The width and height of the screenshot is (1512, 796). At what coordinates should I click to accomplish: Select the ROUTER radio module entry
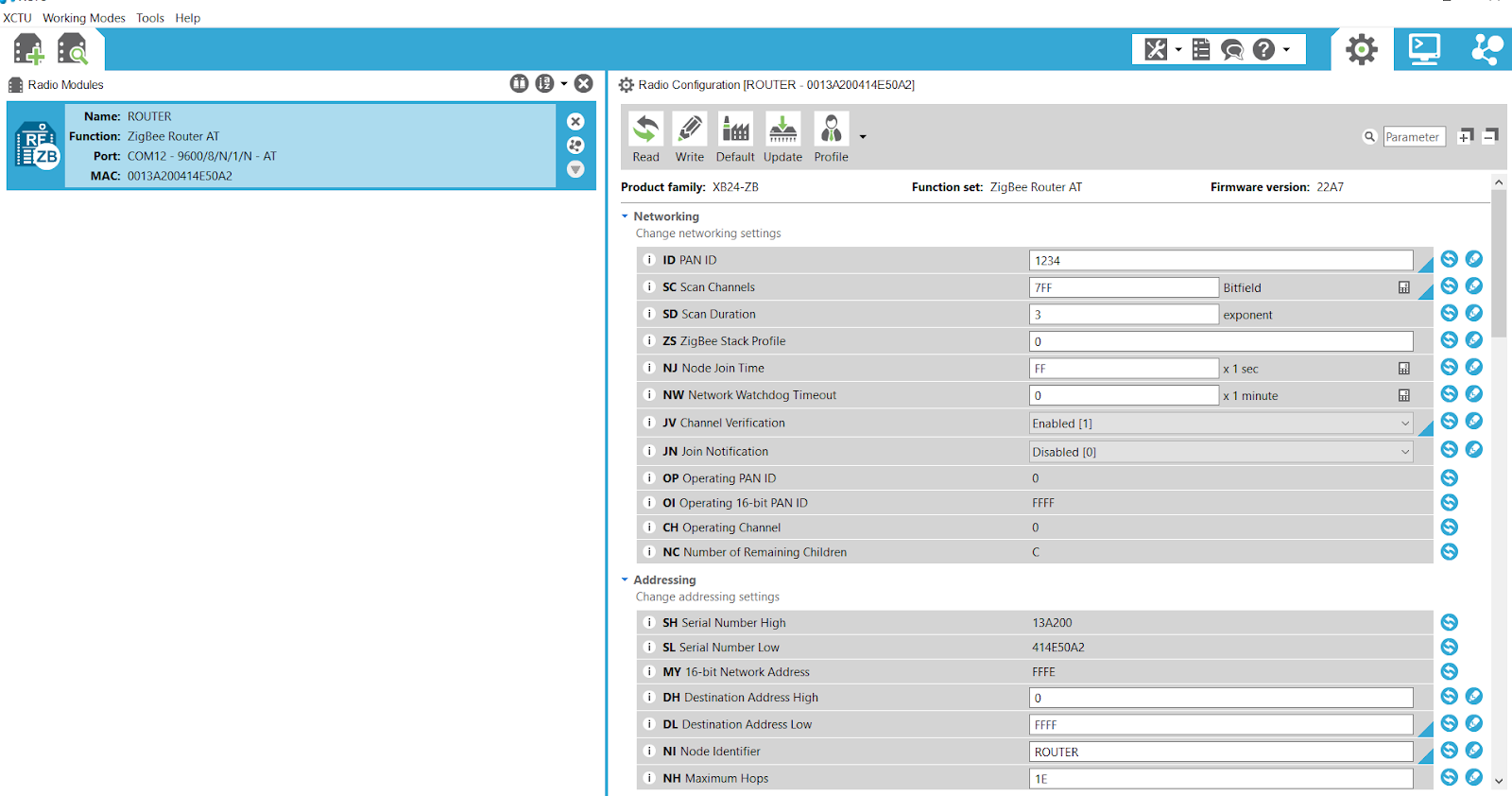click(301, 146)
